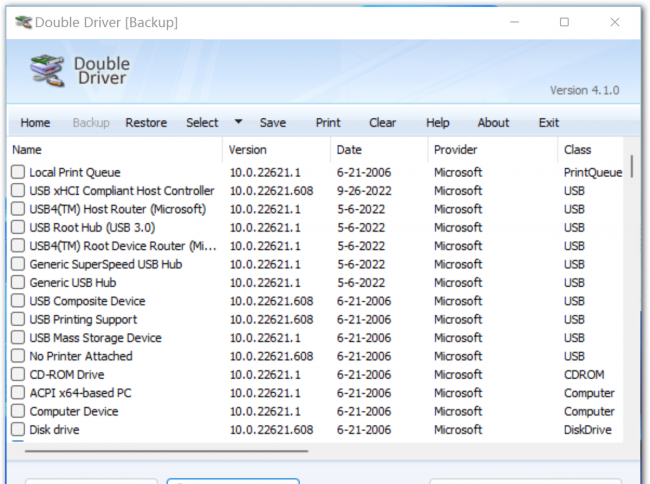Click the Select menu item
This screenshot has width=650, height=484.
(202, 123)
